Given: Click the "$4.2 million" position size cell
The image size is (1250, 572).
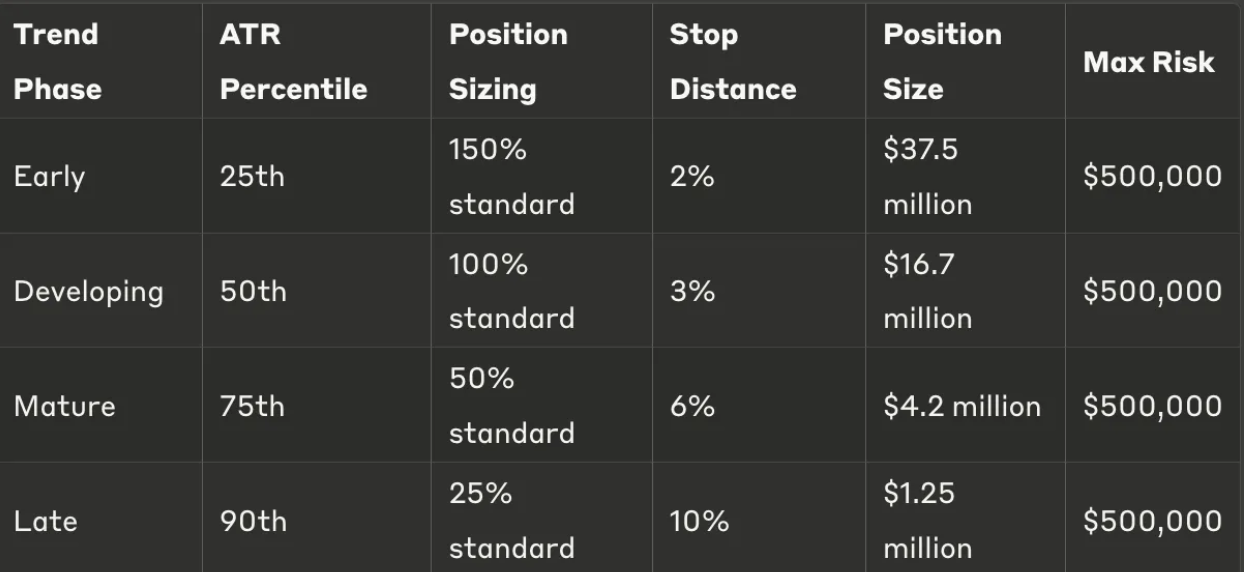Looking at the screenshot, I should 961,406.
